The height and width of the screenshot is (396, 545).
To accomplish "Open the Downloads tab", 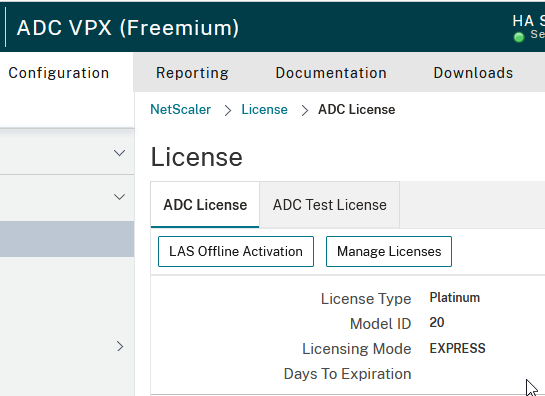I will 473,73.
